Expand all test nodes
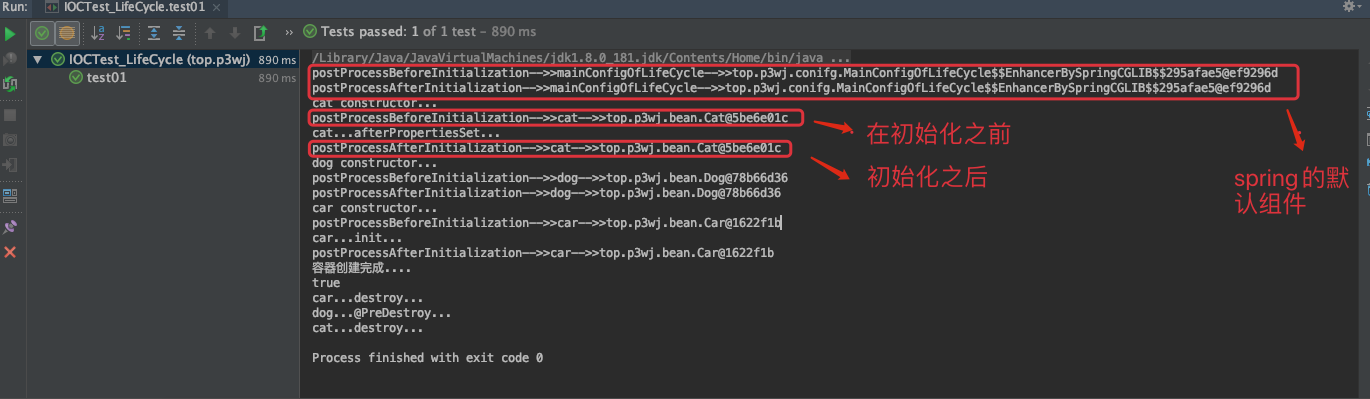 (153, 33)
